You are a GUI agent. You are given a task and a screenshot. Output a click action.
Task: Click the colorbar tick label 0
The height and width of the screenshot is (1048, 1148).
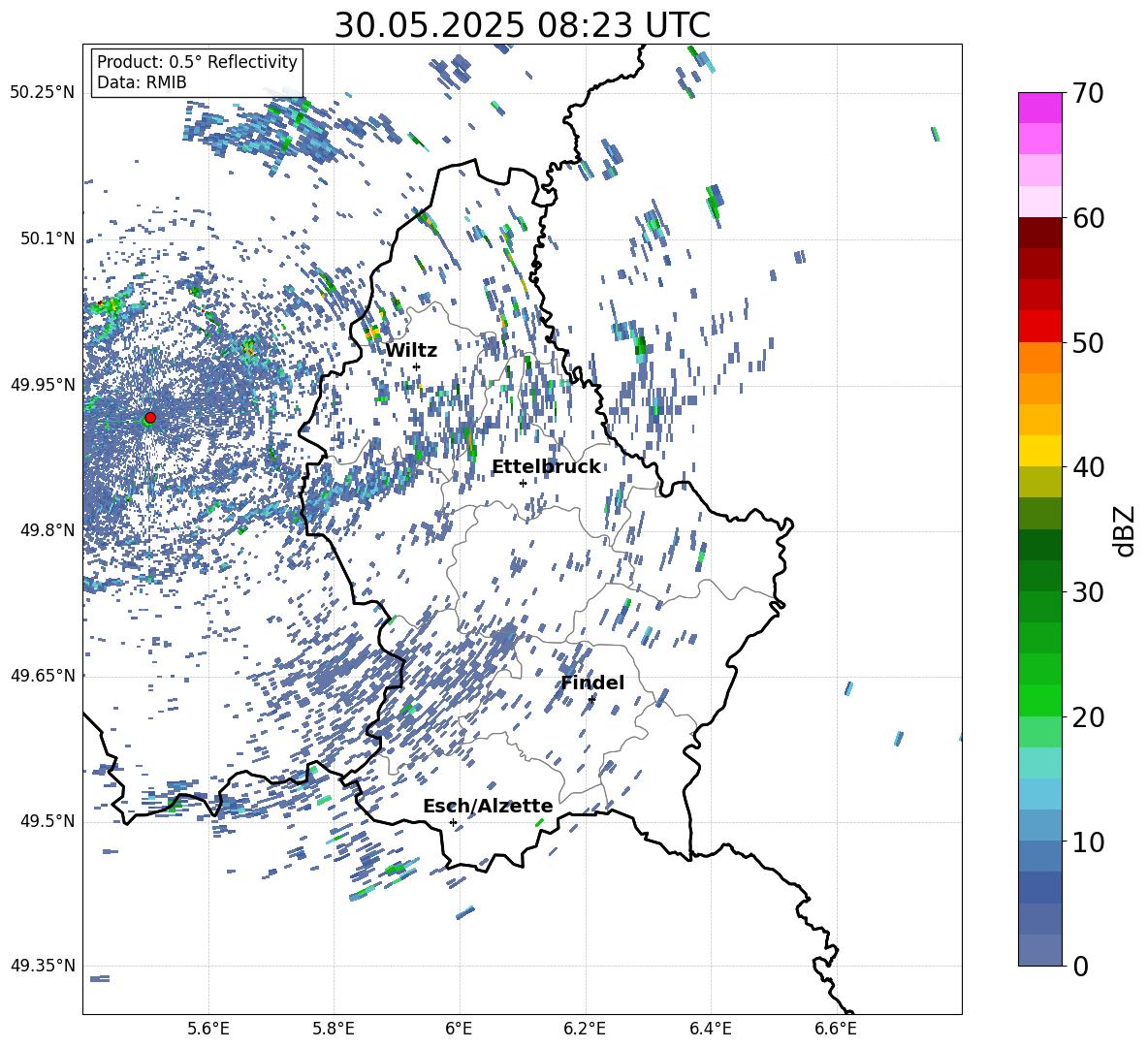point(1081,967)
